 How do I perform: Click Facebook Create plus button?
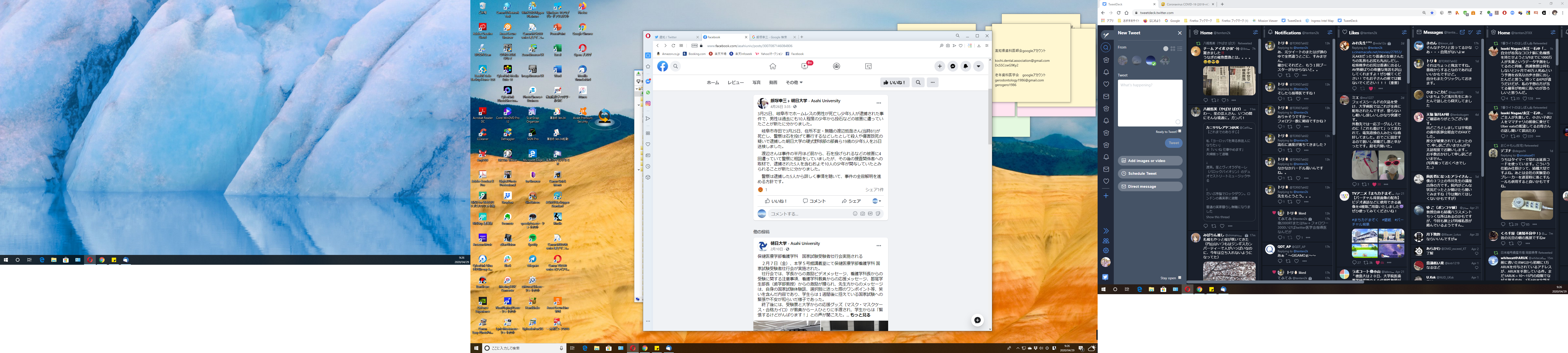click(940, 66)
